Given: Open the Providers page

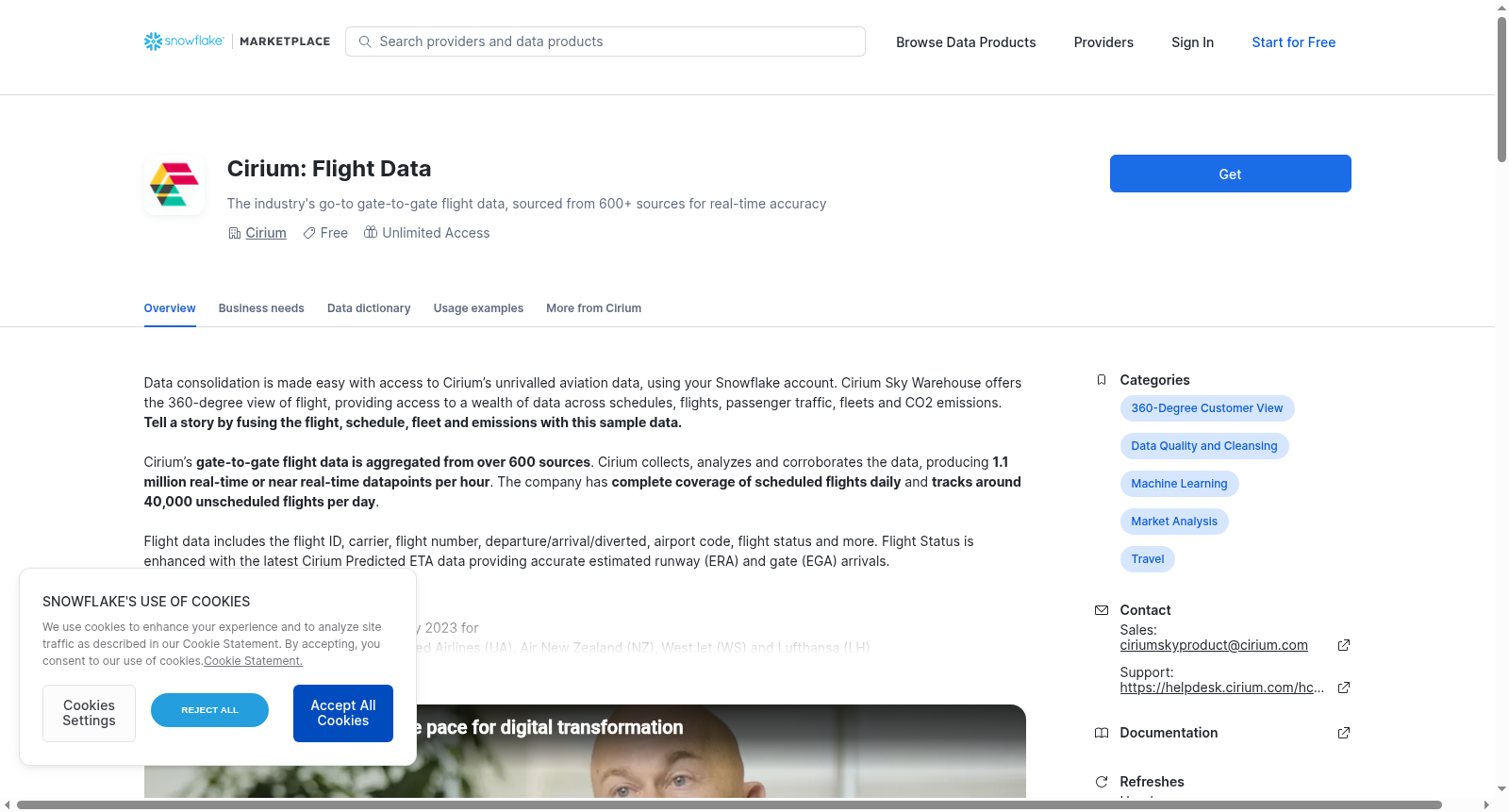Looking at the screenshot, I should [1103, 42].
